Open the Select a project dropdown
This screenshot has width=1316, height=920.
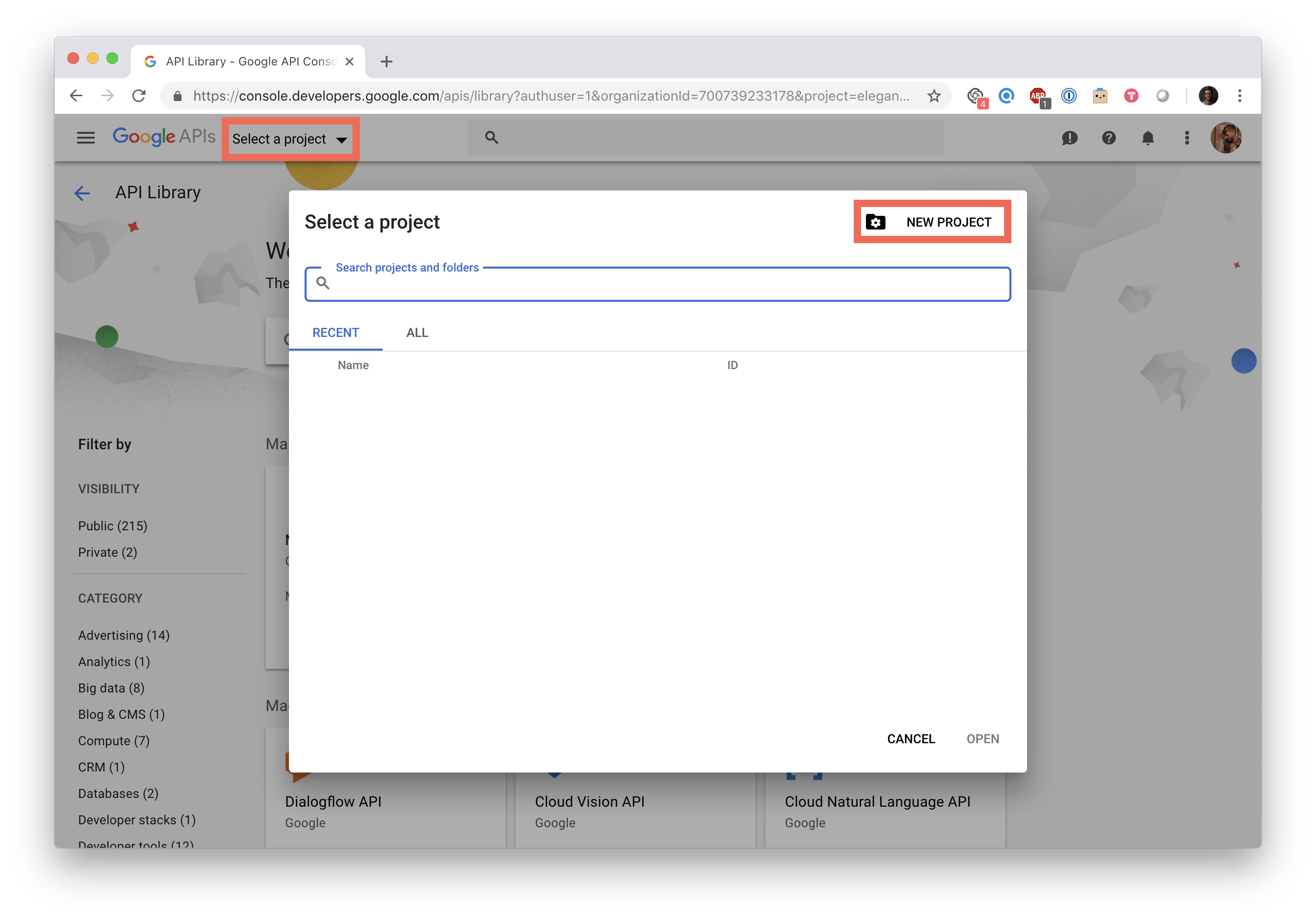click(x=290, y=139)
